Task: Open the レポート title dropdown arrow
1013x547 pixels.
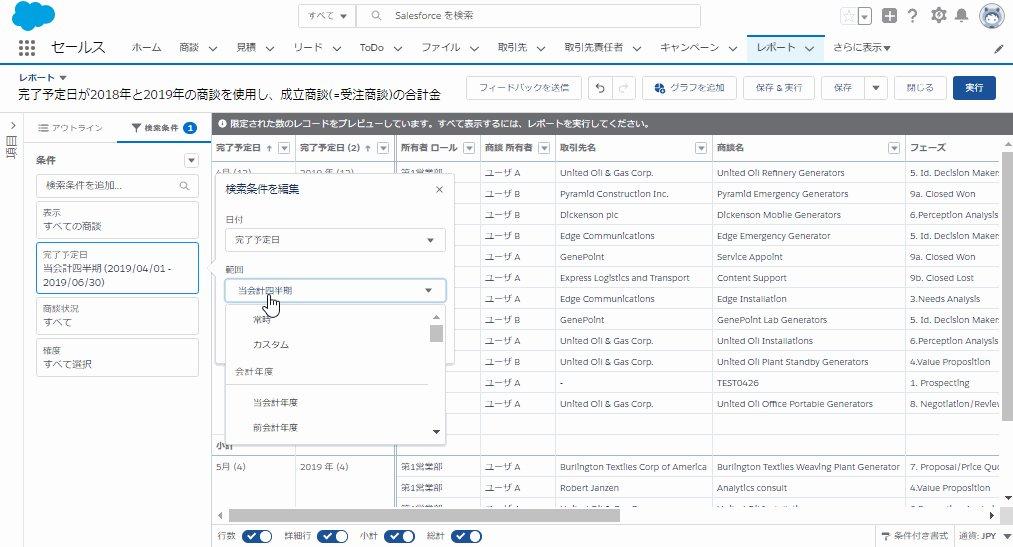Action: [x=63, y=77]
